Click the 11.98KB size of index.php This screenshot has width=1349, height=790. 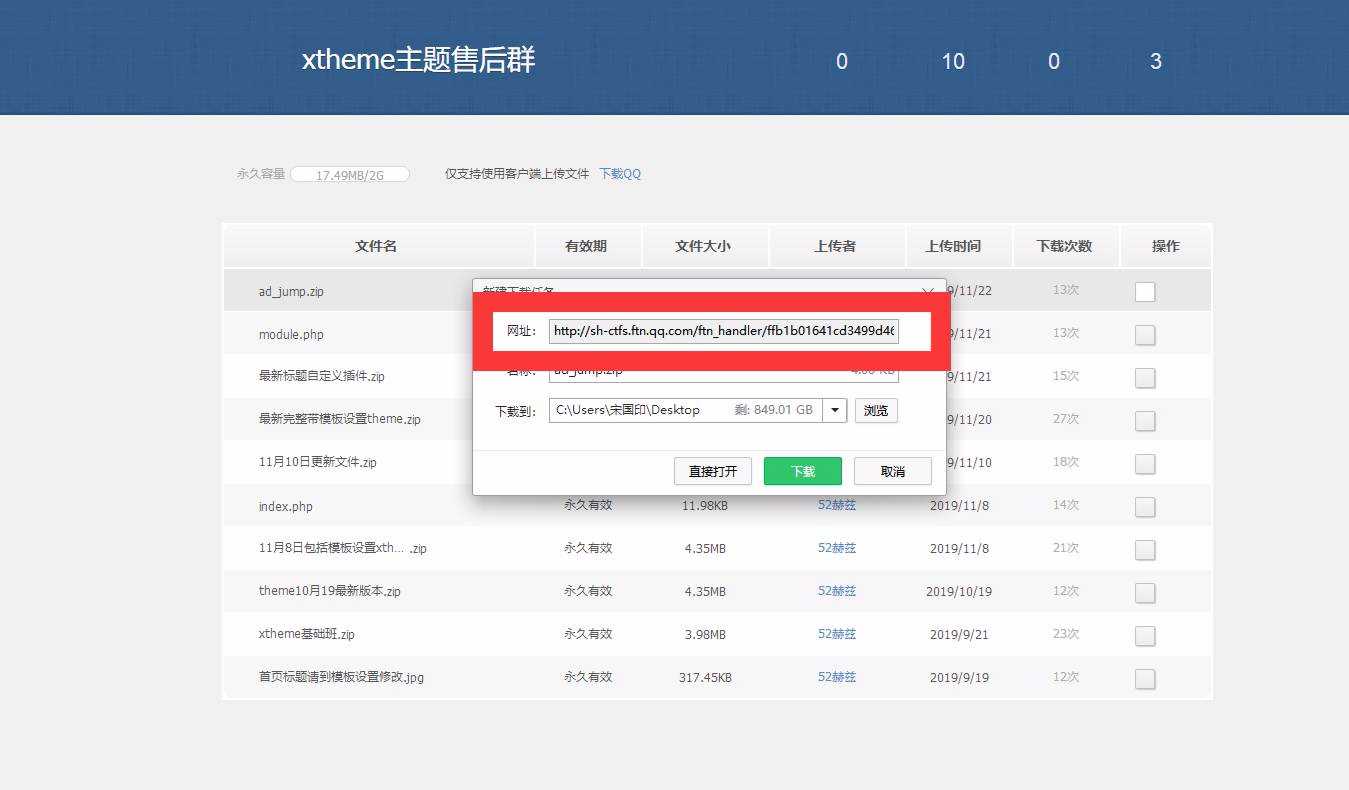705,506
